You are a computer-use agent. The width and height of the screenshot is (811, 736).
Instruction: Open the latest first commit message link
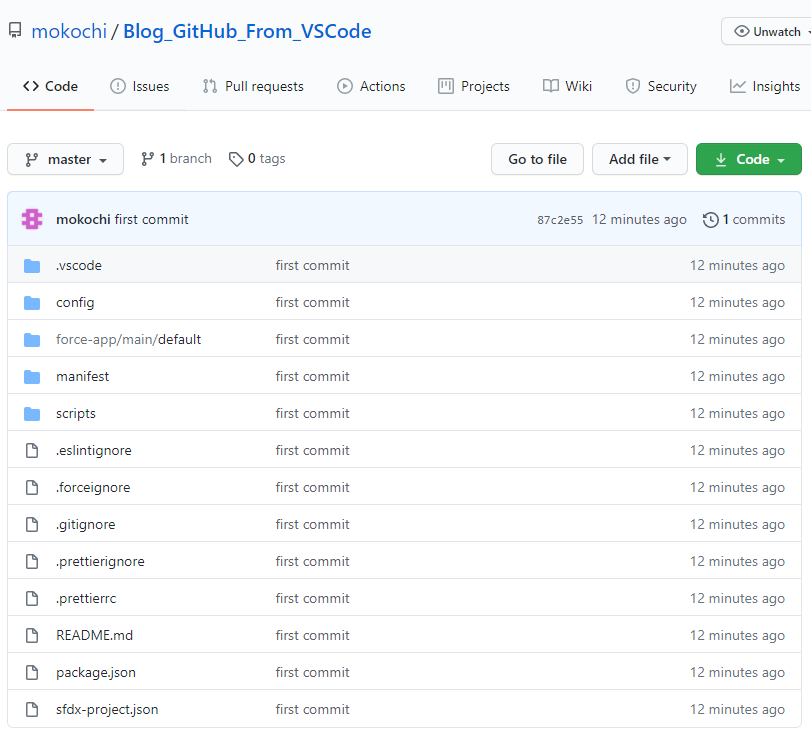click(152, 219)
